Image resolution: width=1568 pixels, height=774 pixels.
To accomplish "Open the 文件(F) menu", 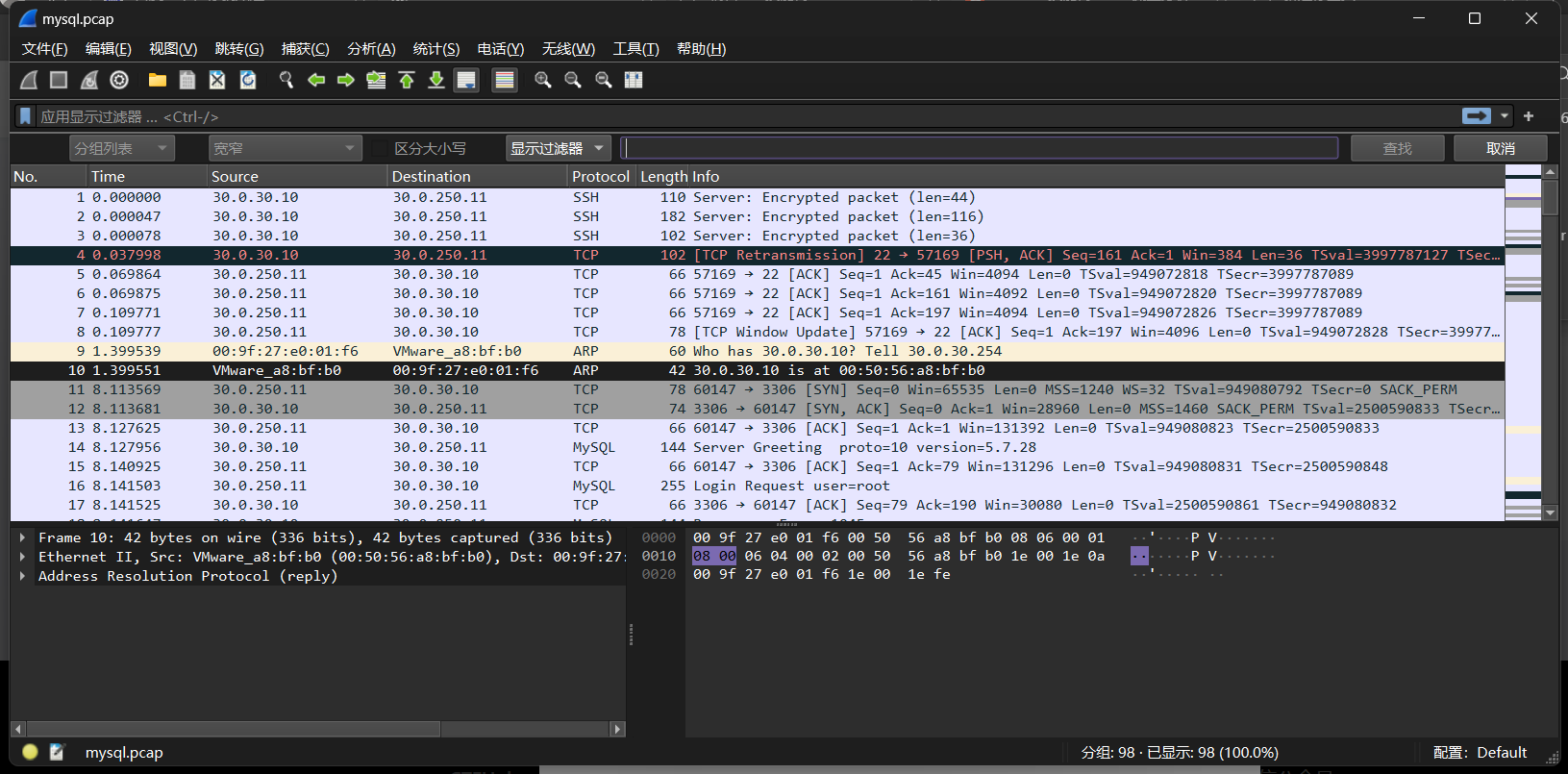I will tap(44, 49).
